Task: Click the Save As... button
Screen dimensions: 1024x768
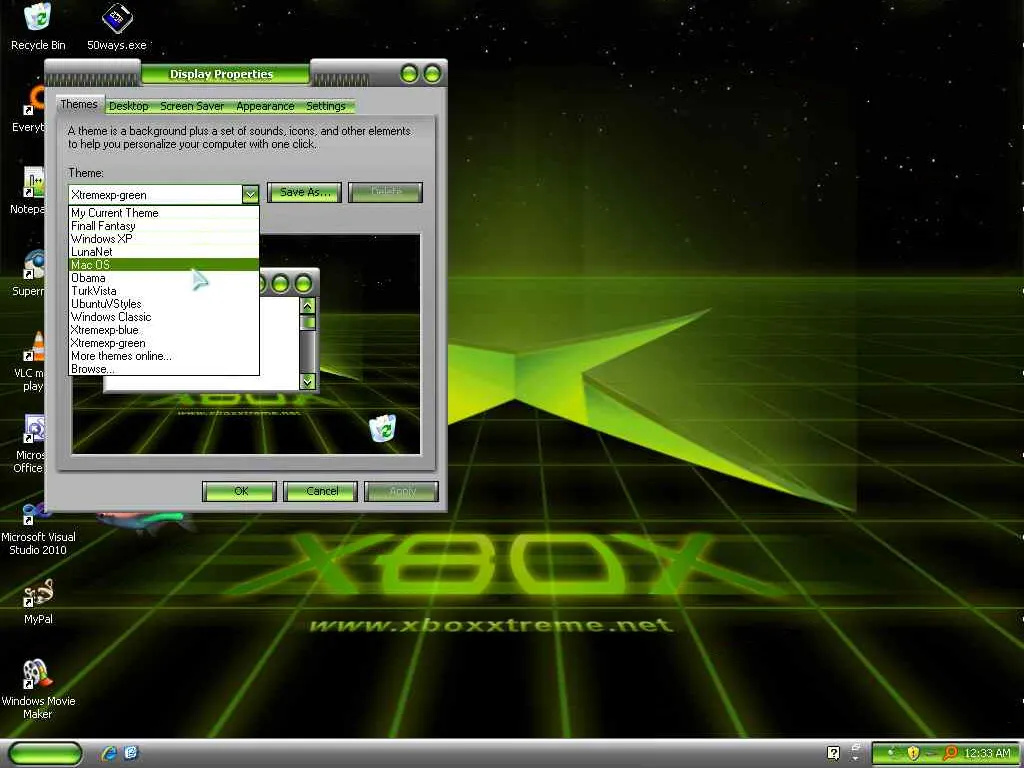Action: point(304,192)
